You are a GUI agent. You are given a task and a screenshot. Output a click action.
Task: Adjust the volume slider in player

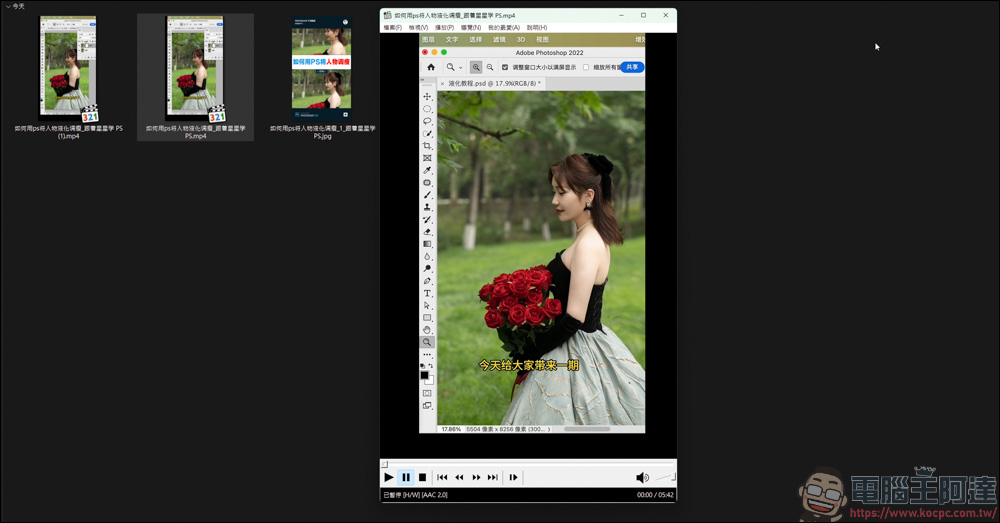pyautogui.click(x=666, y=478)
